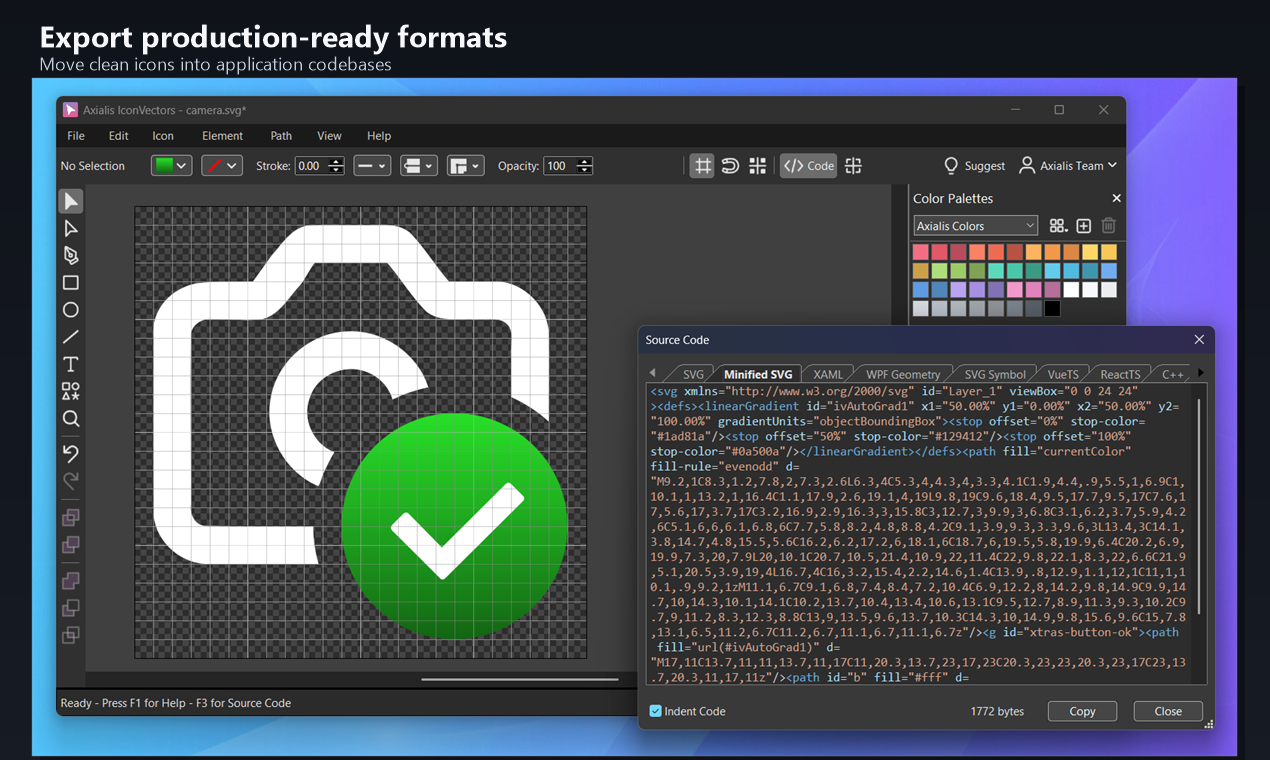This screenshot has width=1270, height=760.
Task: Select the Zoom magnifier tool
Action: coord(71,419)
